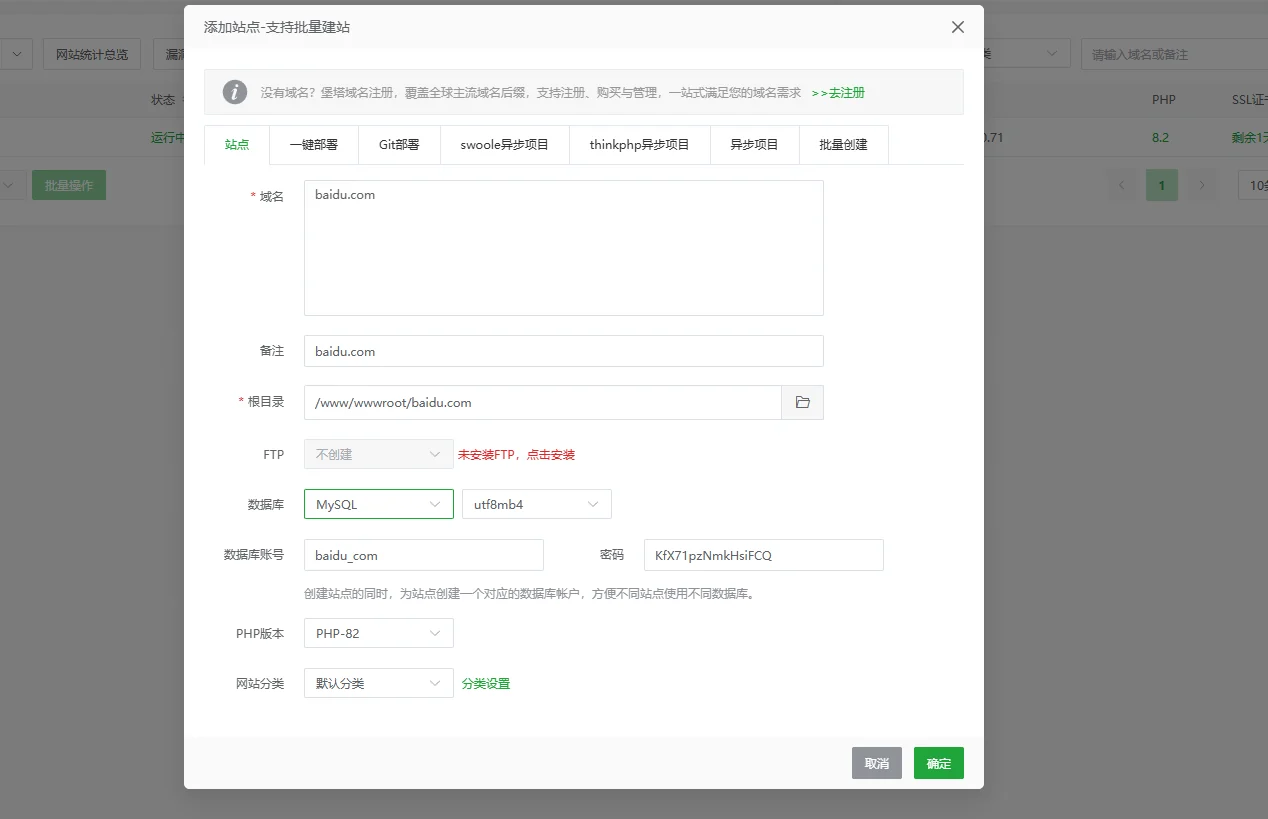Select page 1 in background pagination
The height and width of the screenshot is (819, 1268).
[x=1162, y=185]
